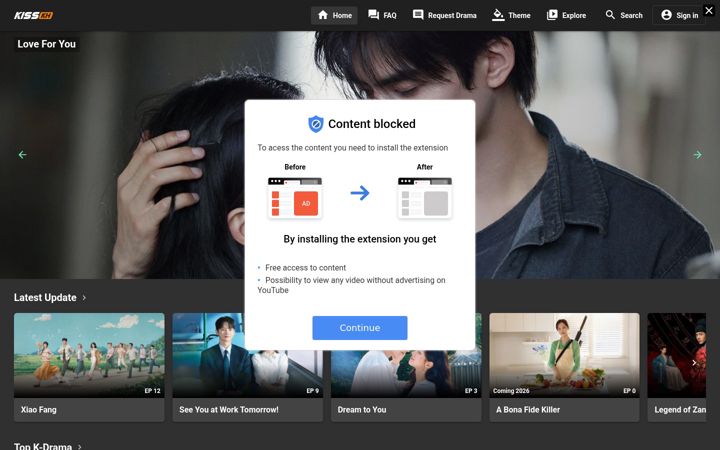The height and width of the screenshot is (450, 720).
Task: Click the Coming 2026 label
Action: click(x=511, y=391)
